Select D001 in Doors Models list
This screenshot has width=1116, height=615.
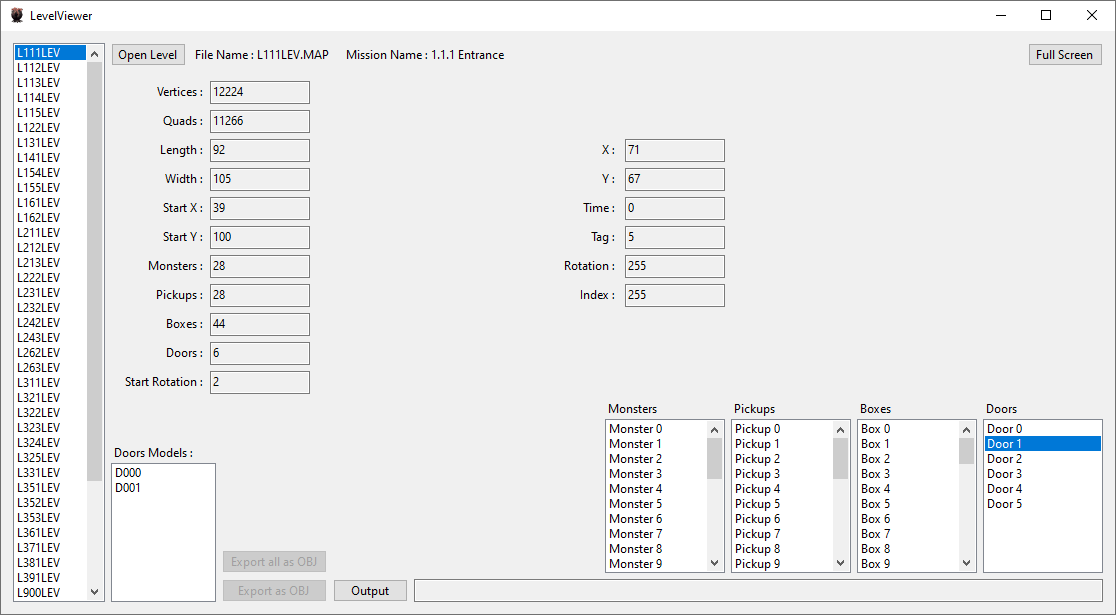(x=163, y=488)
